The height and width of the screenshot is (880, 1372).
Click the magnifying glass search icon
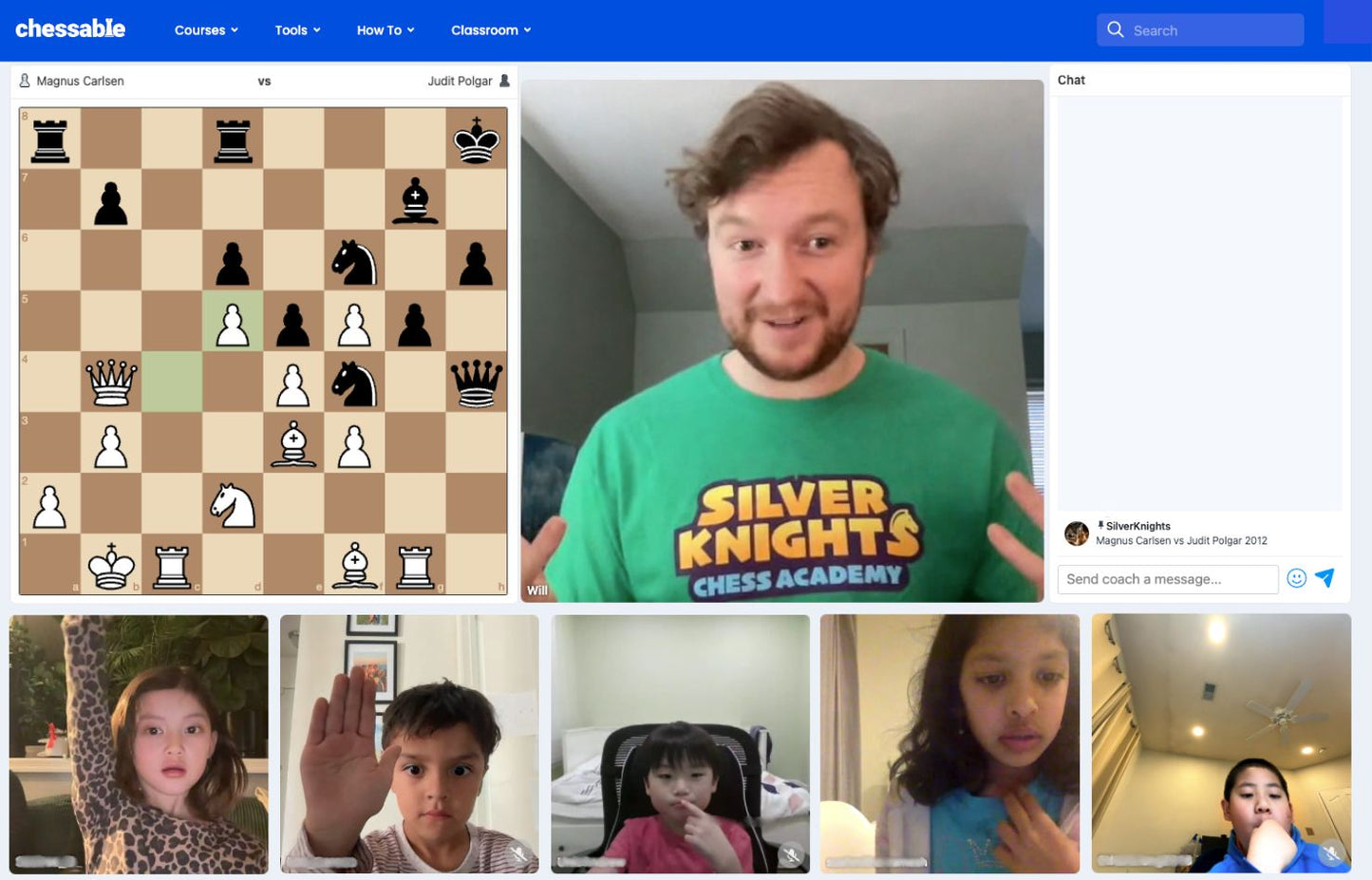coord(1116,30)
